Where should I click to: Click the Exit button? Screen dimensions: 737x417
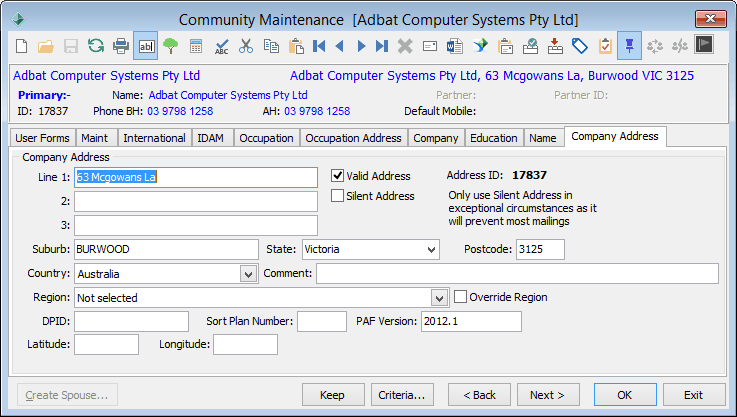[x=694, y=394]
